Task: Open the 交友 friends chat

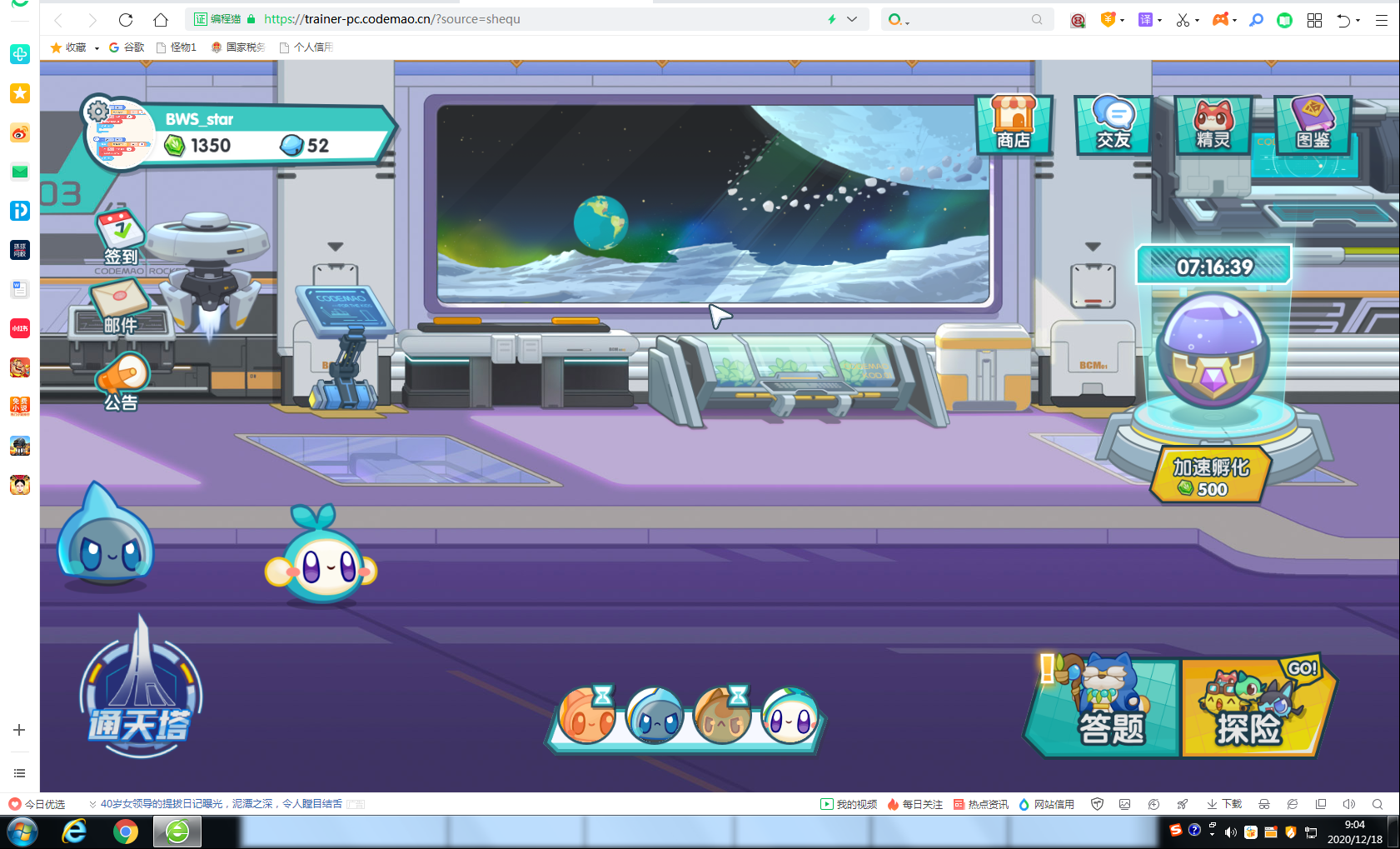Action: [x=1114, y=124]
